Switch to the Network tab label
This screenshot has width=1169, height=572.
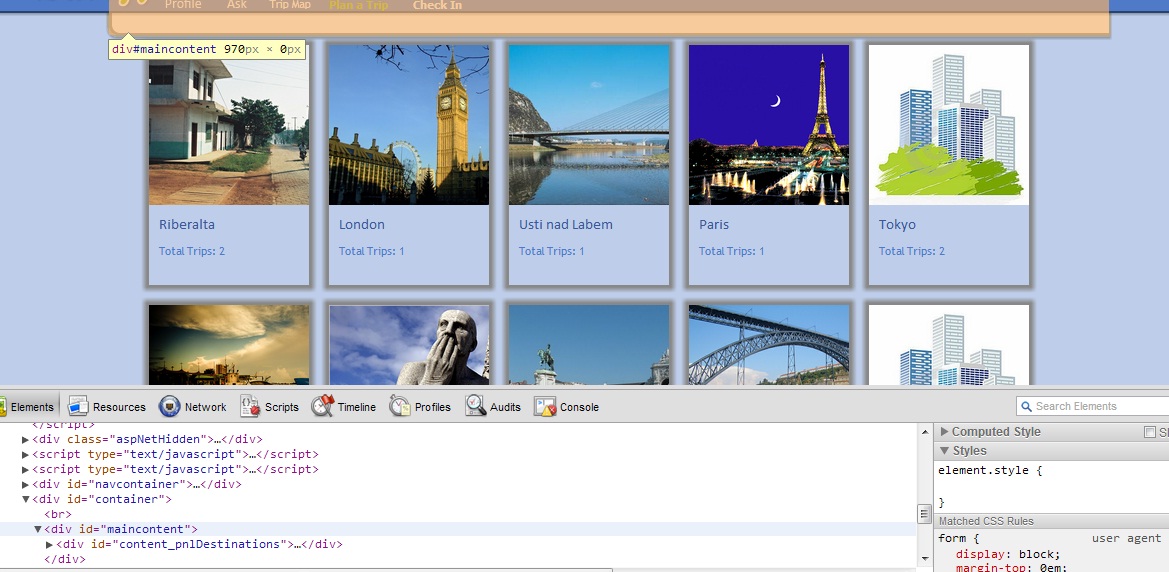(x=206, y=407)
